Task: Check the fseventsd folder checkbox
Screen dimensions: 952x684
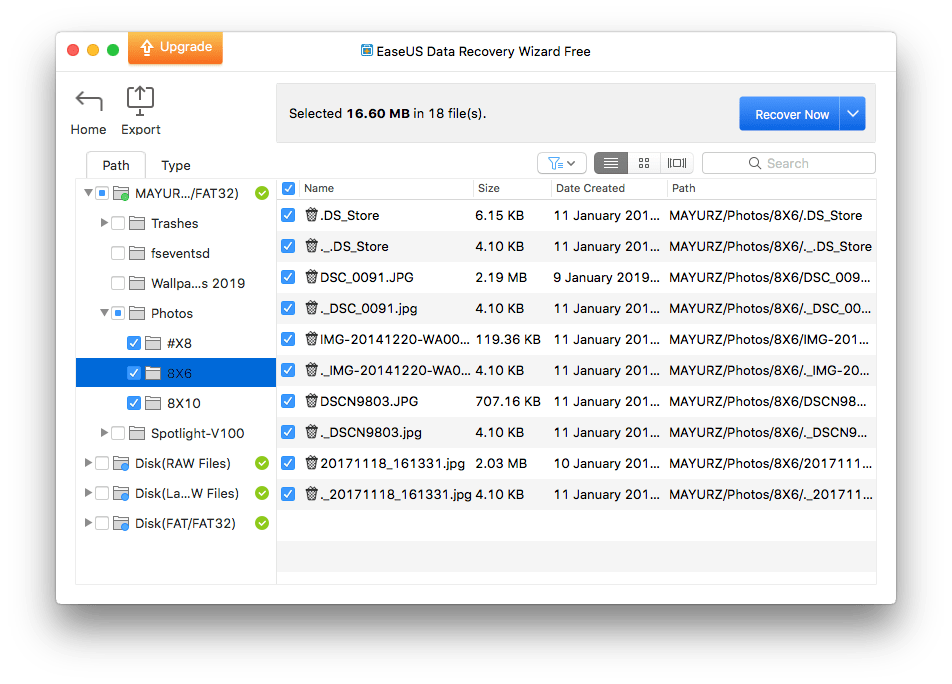Action: 118,253
